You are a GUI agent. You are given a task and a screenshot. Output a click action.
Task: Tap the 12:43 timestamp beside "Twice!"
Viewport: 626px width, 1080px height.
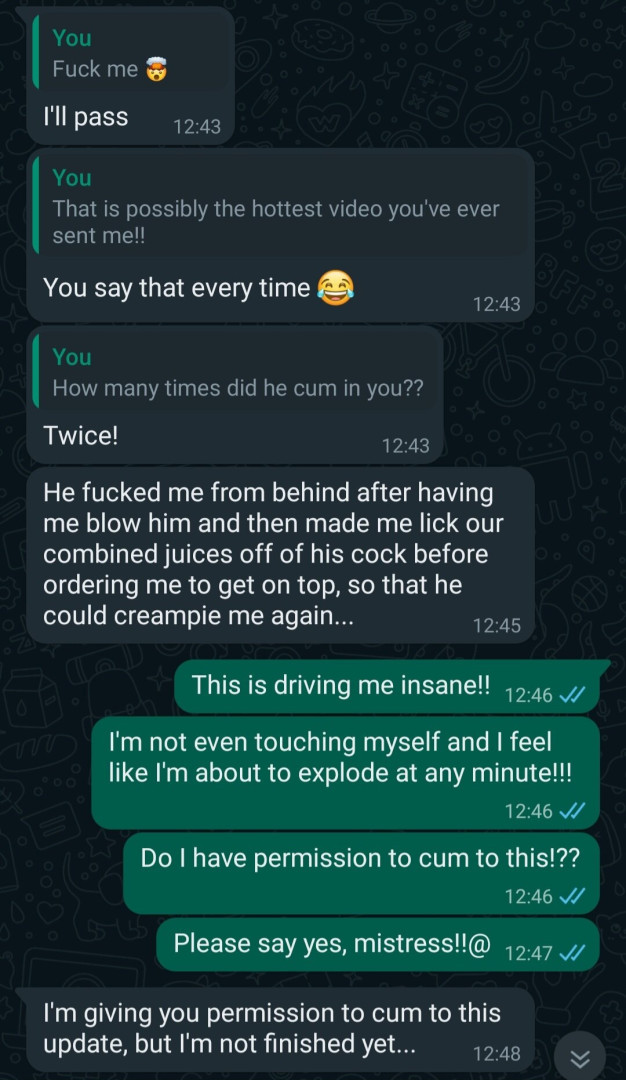(406, 446)
